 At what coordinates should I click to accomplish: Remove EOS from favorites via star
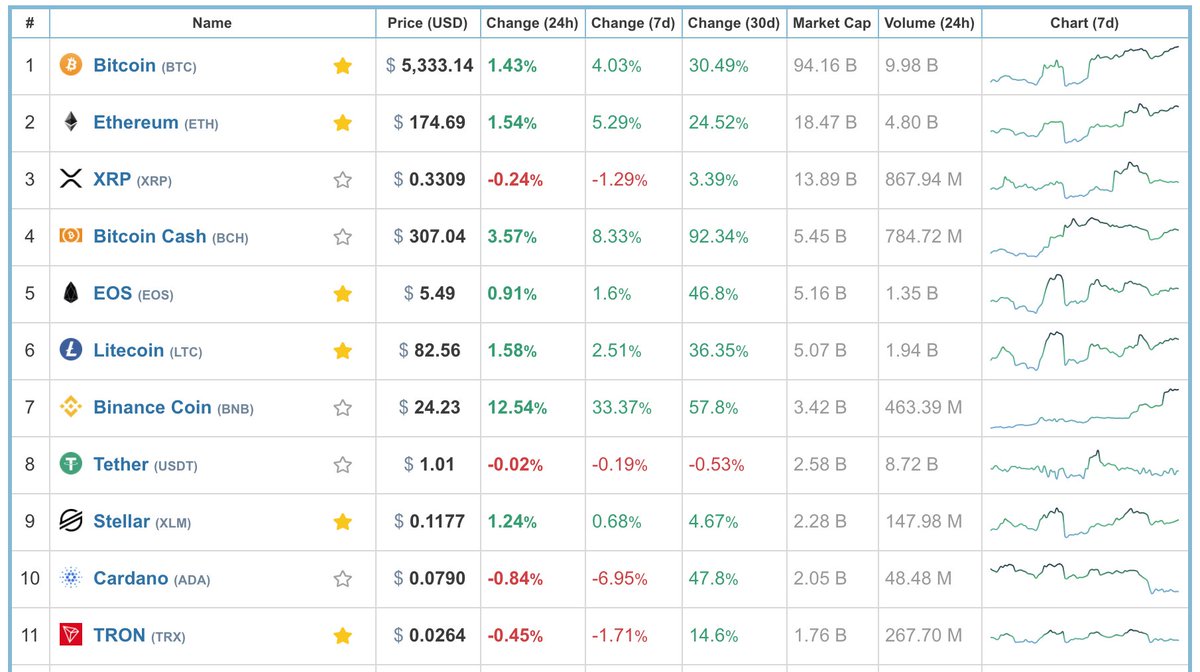(x=342, y=294)
